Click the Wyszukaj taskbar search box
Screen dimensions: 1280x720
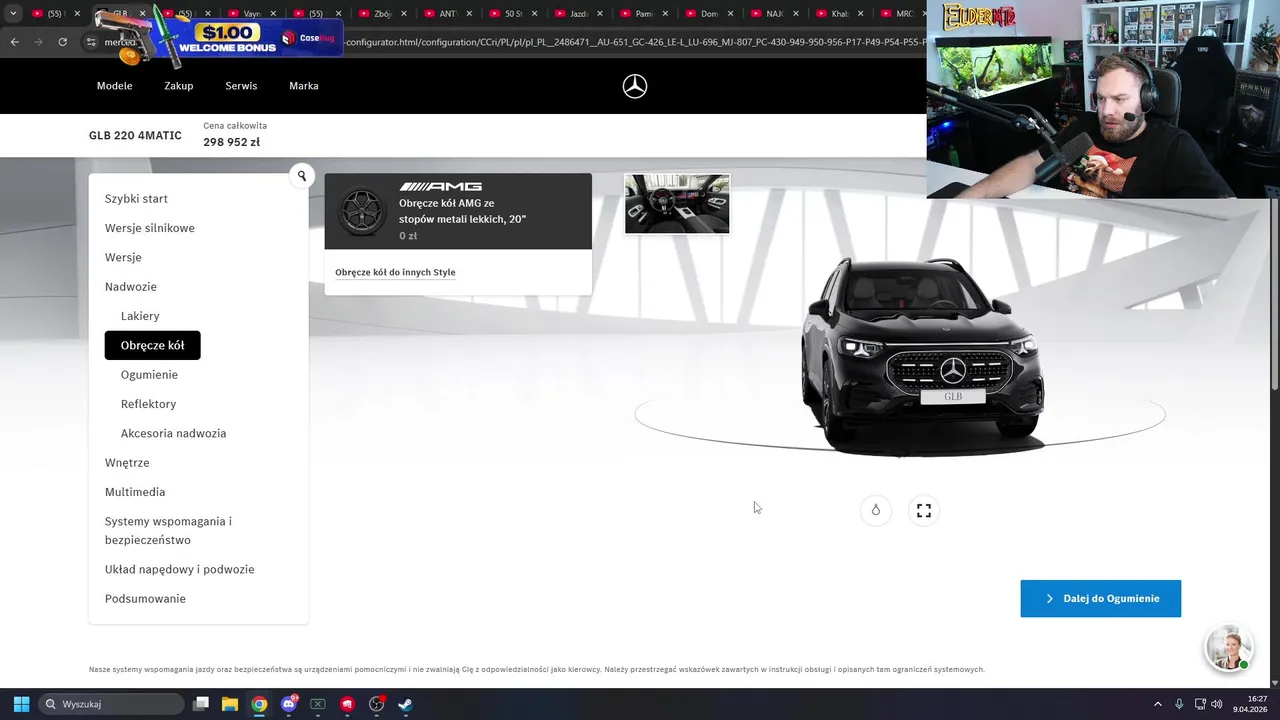pos(111,704)
